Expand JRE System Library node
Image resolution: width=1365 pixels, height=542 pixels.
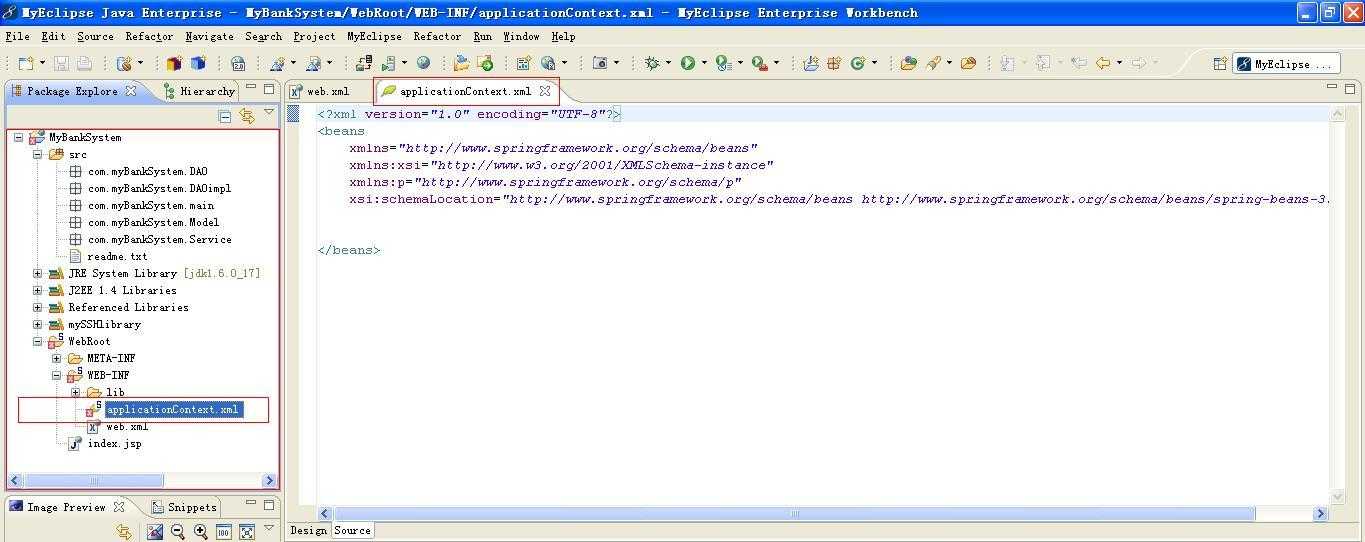point(38,274)
